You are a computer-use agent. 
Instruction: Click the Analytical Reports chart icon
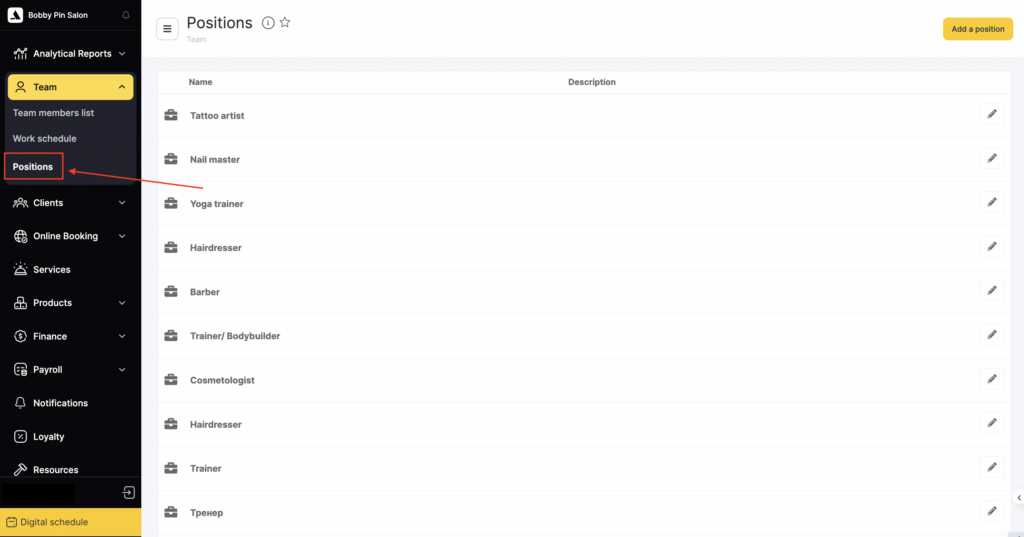pos(20,54)
